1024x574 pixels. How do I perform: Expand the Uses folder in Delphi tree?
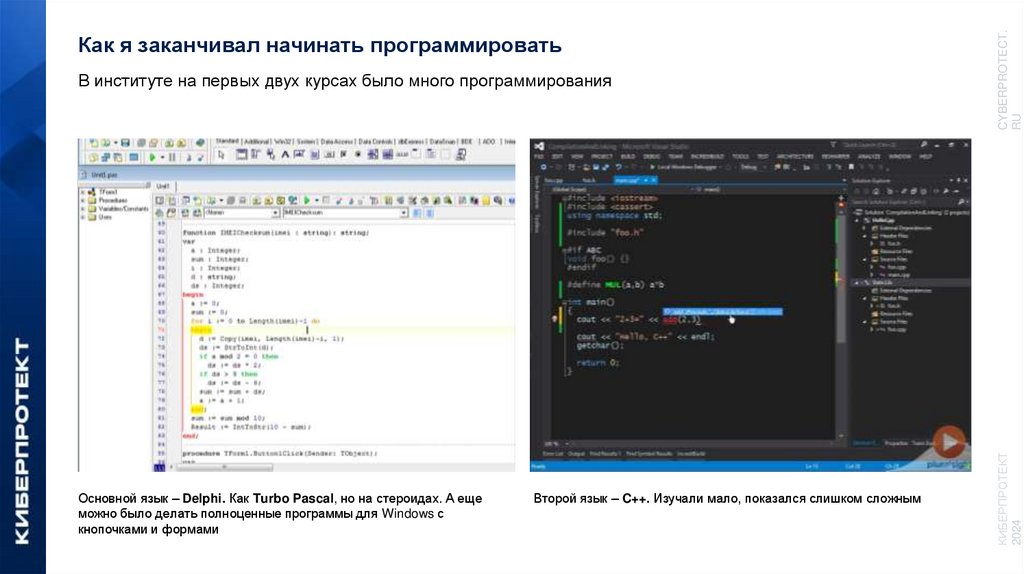(83, 217)
